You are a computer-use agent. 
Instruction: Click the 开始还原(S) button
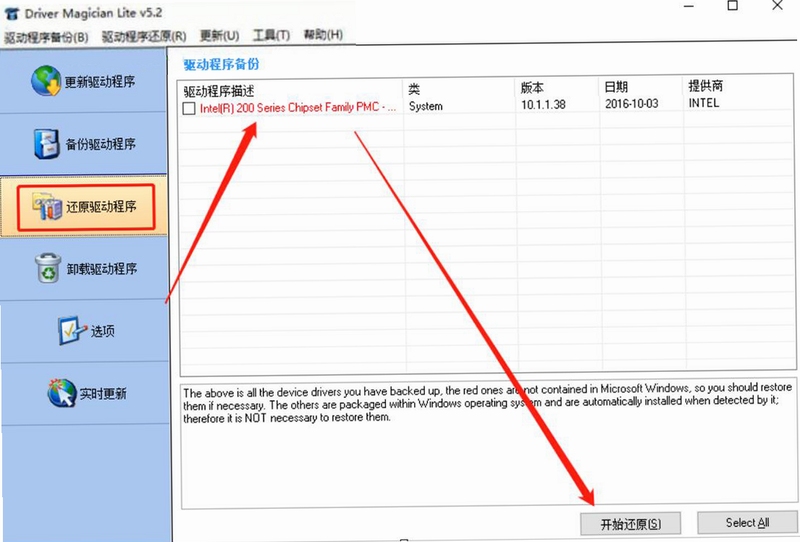(x=631, y=524)
